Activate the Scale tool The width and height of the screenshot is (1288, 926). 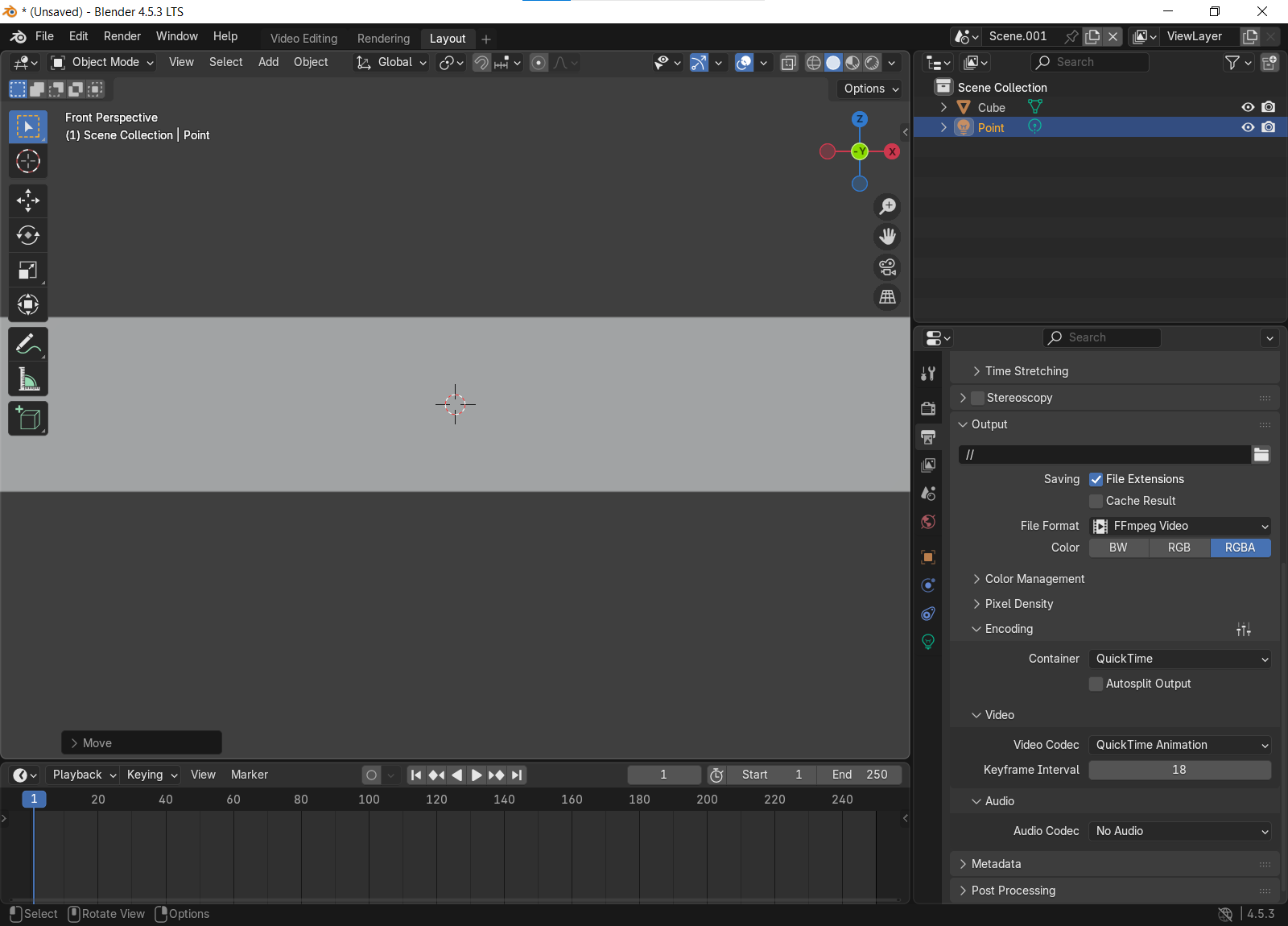pos(28,270)
